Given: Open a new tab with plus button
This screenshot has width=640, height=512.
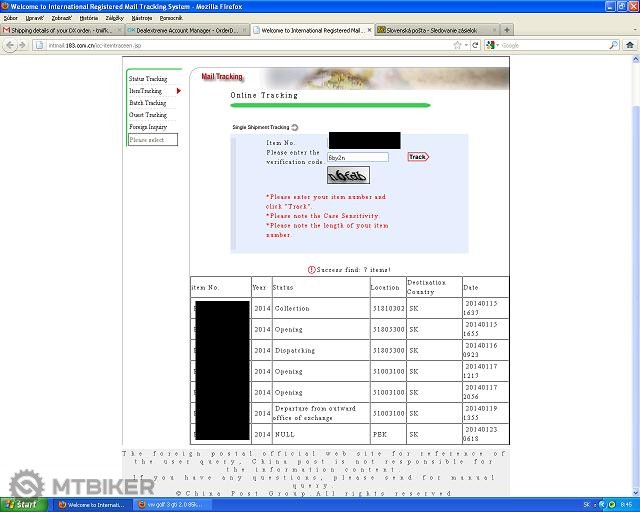Looking at the screenshot, I should (508, 30).
